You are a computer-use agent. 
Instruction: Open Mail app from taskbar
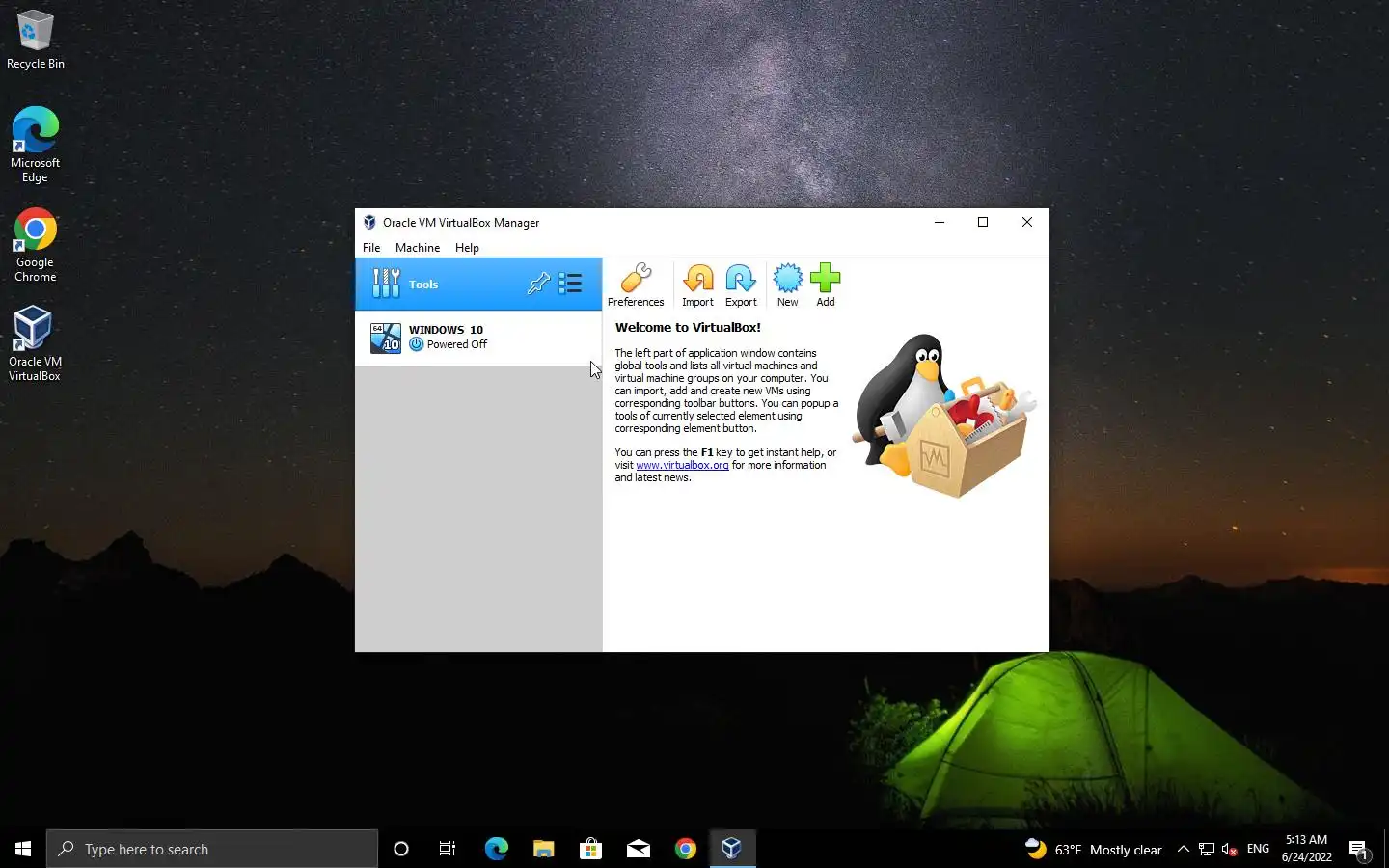coord(638,849)
